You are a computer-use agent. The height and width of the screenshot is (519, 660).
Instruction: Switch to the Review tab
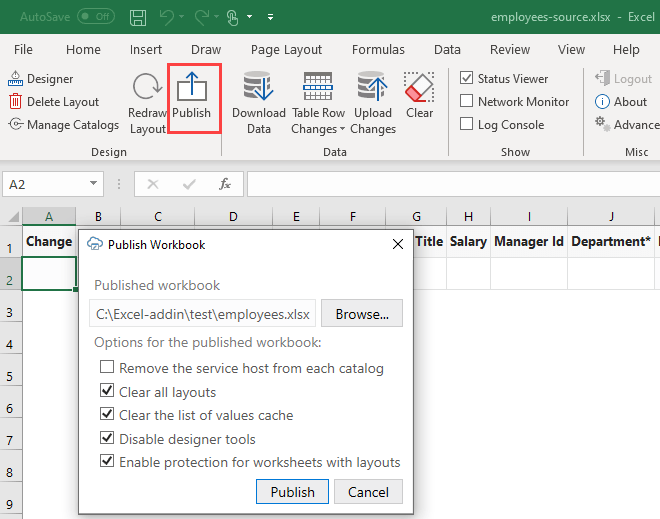[510, 50]
